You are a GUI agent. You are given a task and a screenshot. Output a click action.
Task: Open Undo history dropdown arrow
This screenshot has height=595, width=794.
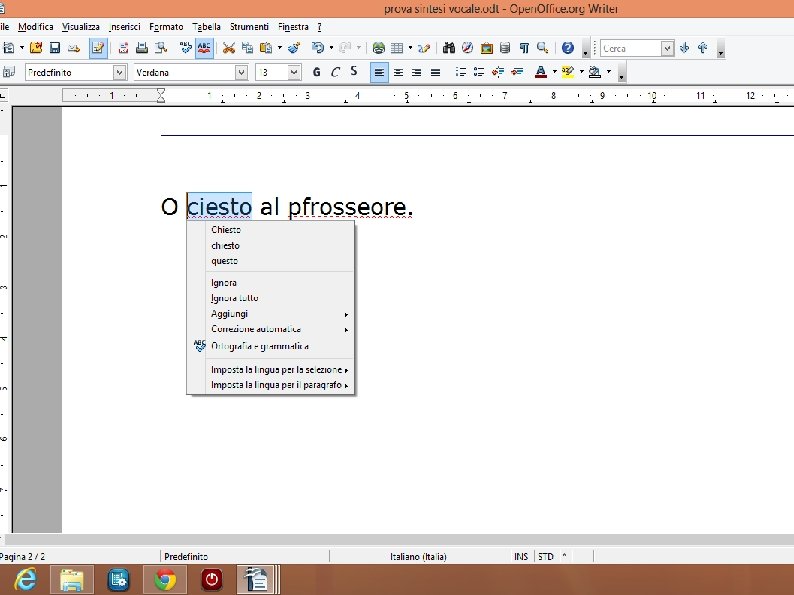pyautogui.click(x=331, y=48)
